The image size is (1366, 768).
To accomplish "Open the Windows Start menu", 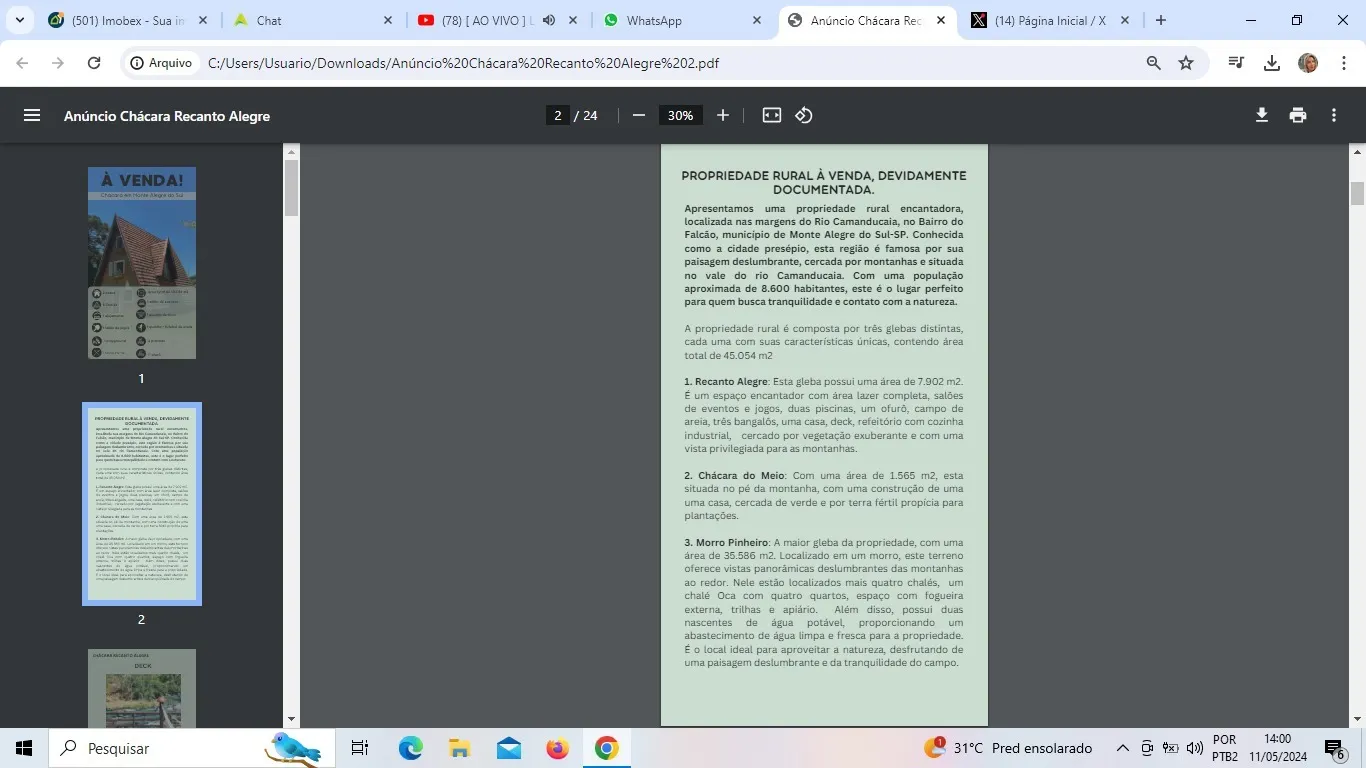I will click(24, 748).
